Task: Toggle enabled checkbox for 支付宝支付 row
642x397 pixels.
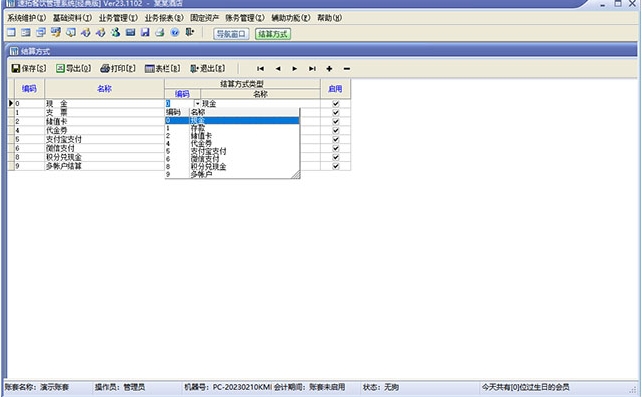Action: (x=336, y=139)
